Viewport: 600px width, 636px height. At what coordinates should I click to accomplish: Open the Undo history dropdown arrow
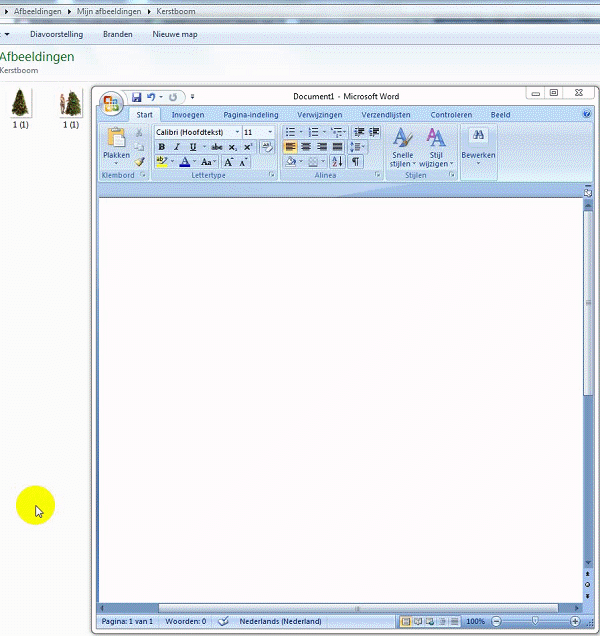click(x=161, y=97)
